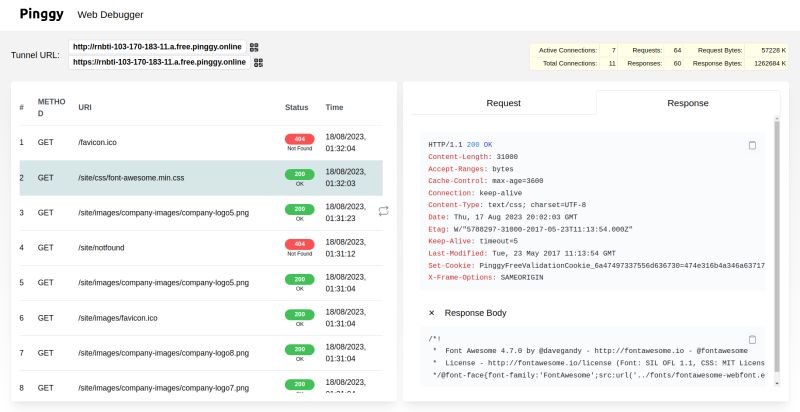Show QR code for the https tunnel URL
Image resolution: width=800 pixels, height=412 pixels.
(x=258, y=62)
